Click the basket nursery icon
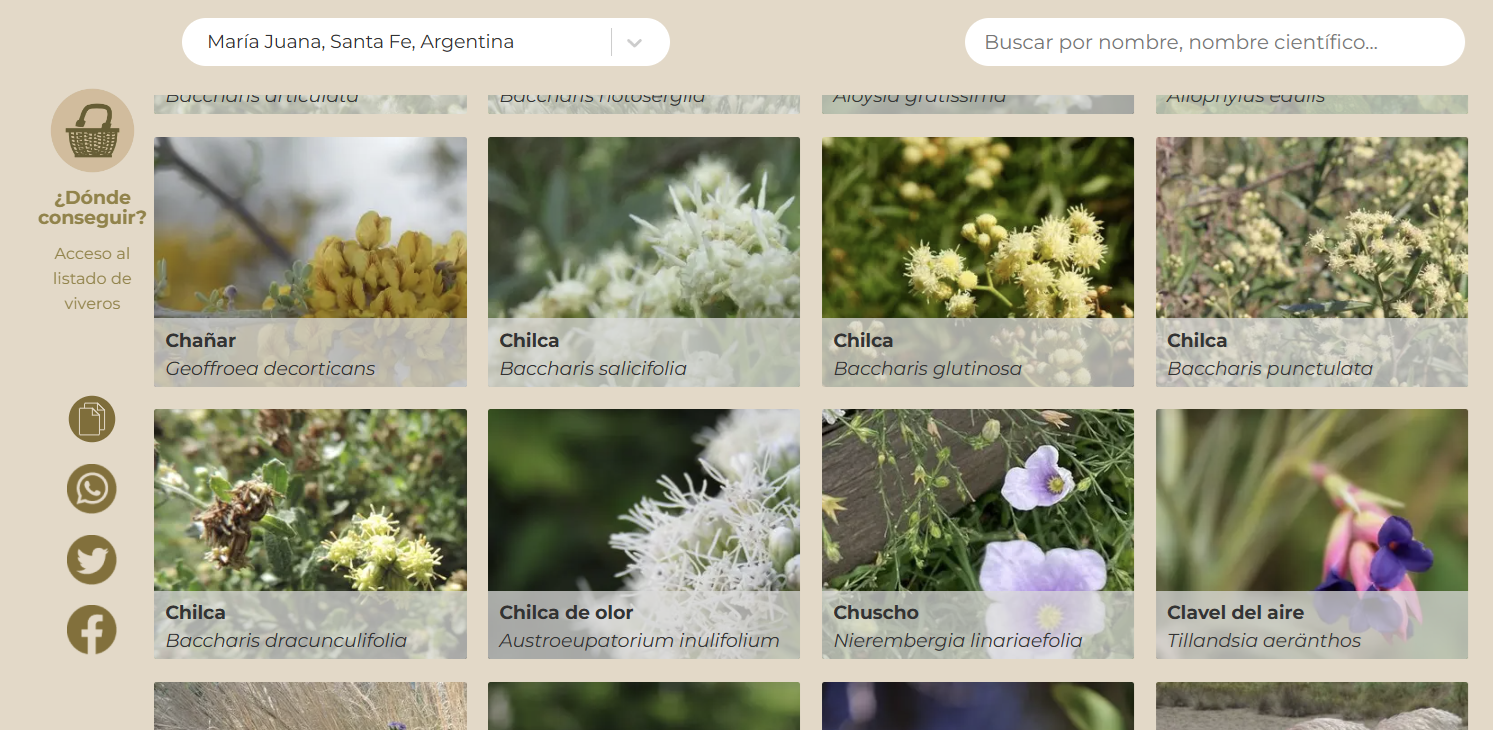This screenshot has width=1493, height=730. (92, 131)
